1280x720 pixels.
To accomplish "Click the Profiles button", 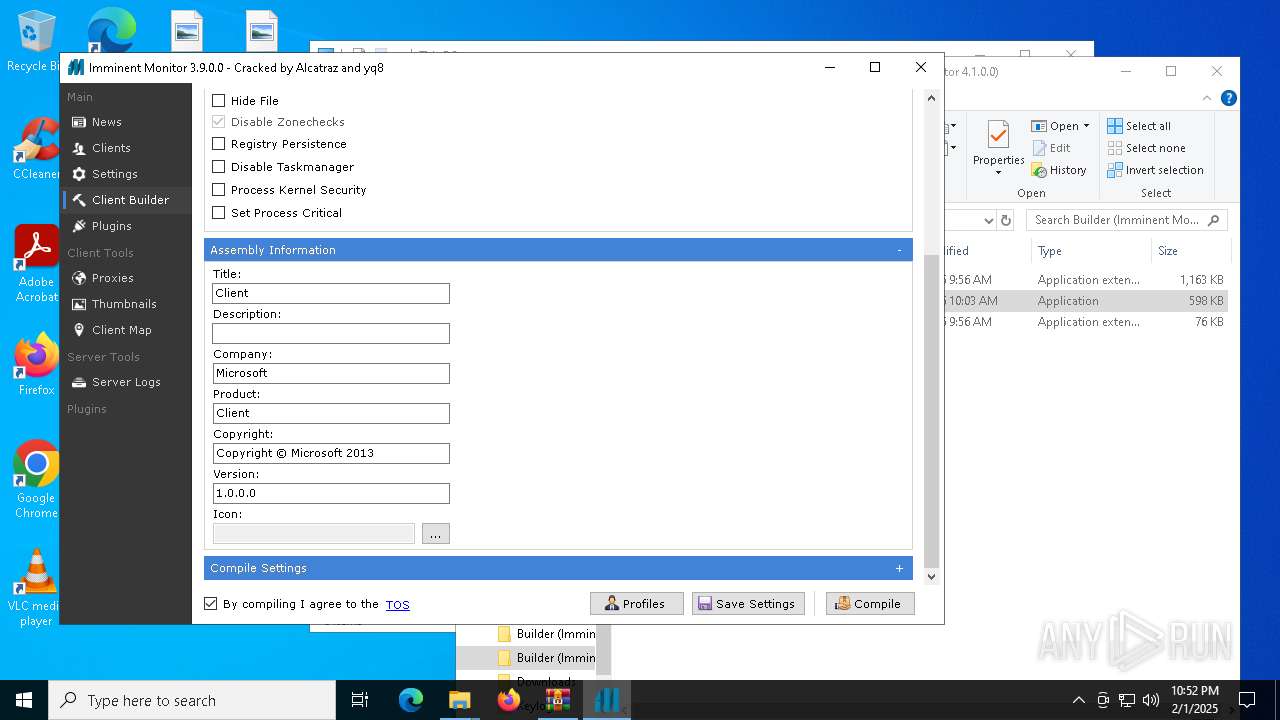I will pos(636,604).
